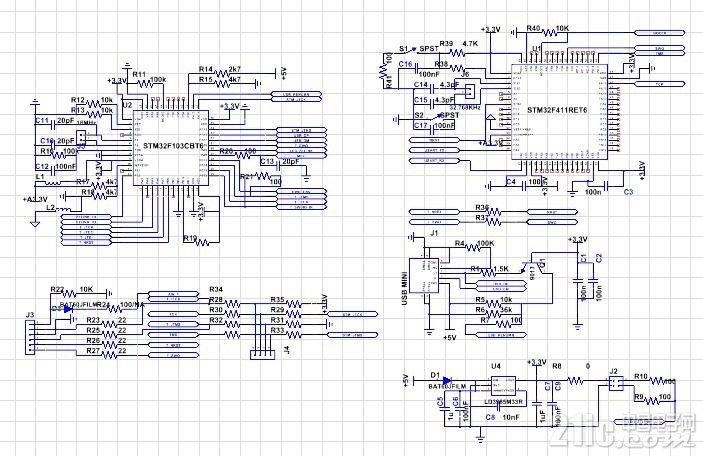Viewport: 703px width, 456px height.
Task: Click the U2 designator label
Action: pyautogui.click(x=127, y=105)
